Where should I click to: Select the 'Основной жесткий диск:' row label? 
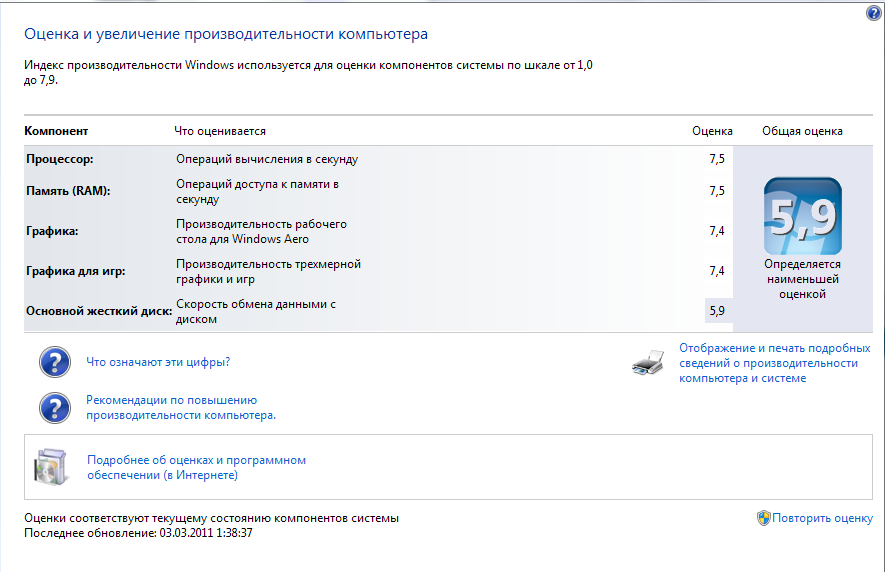99,311
